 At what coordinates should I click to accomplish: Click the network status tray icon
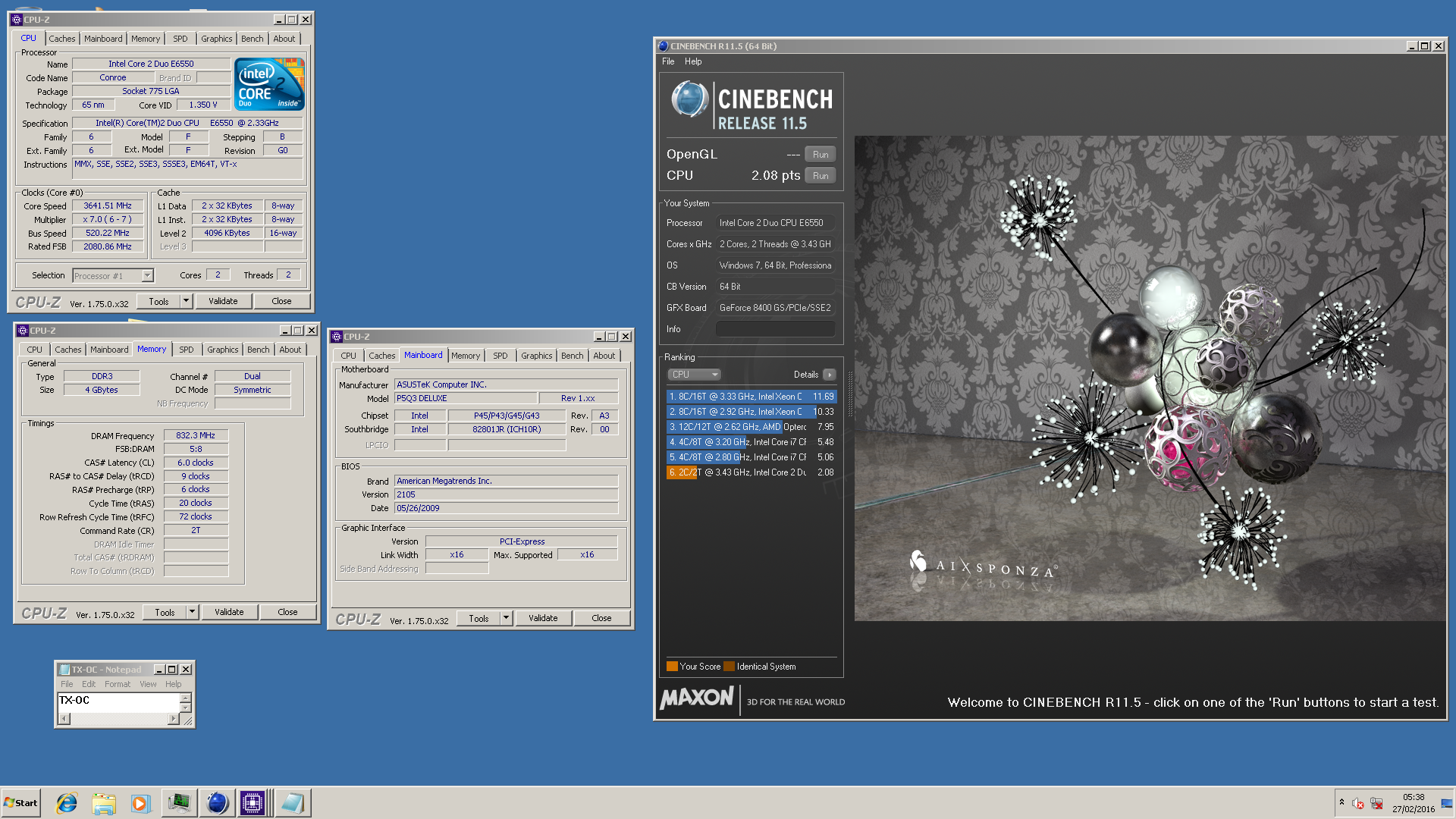[1376, 804]
